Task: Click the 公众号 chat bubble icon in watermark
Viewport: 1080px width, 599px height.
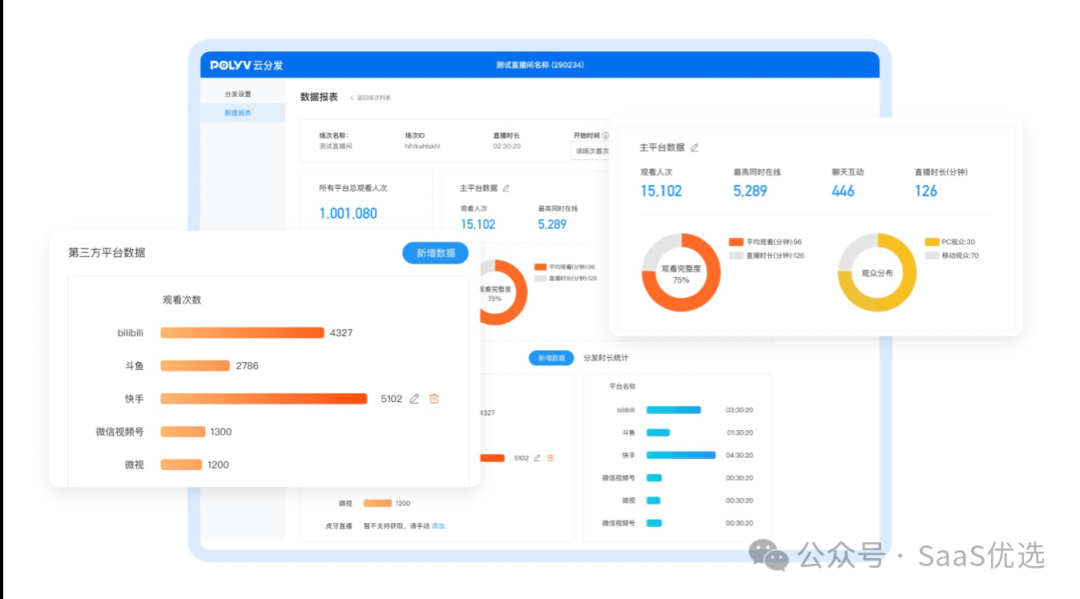Action: pos(766,556)
